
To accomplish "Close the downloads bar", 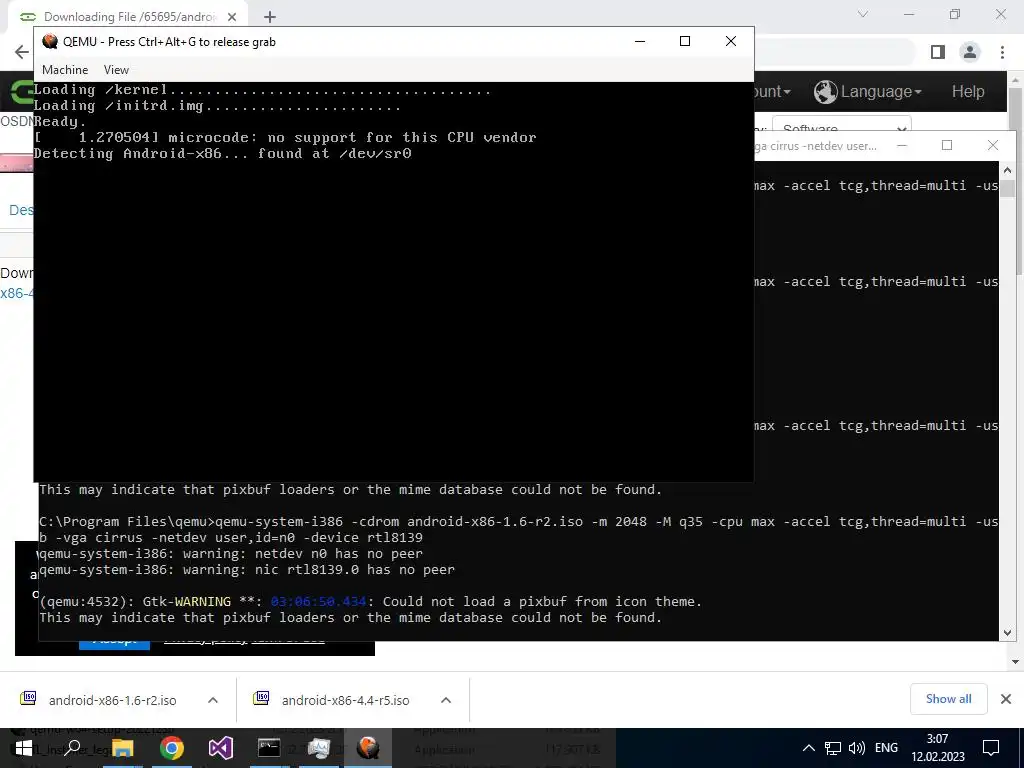I will (x=1006, y=699).
